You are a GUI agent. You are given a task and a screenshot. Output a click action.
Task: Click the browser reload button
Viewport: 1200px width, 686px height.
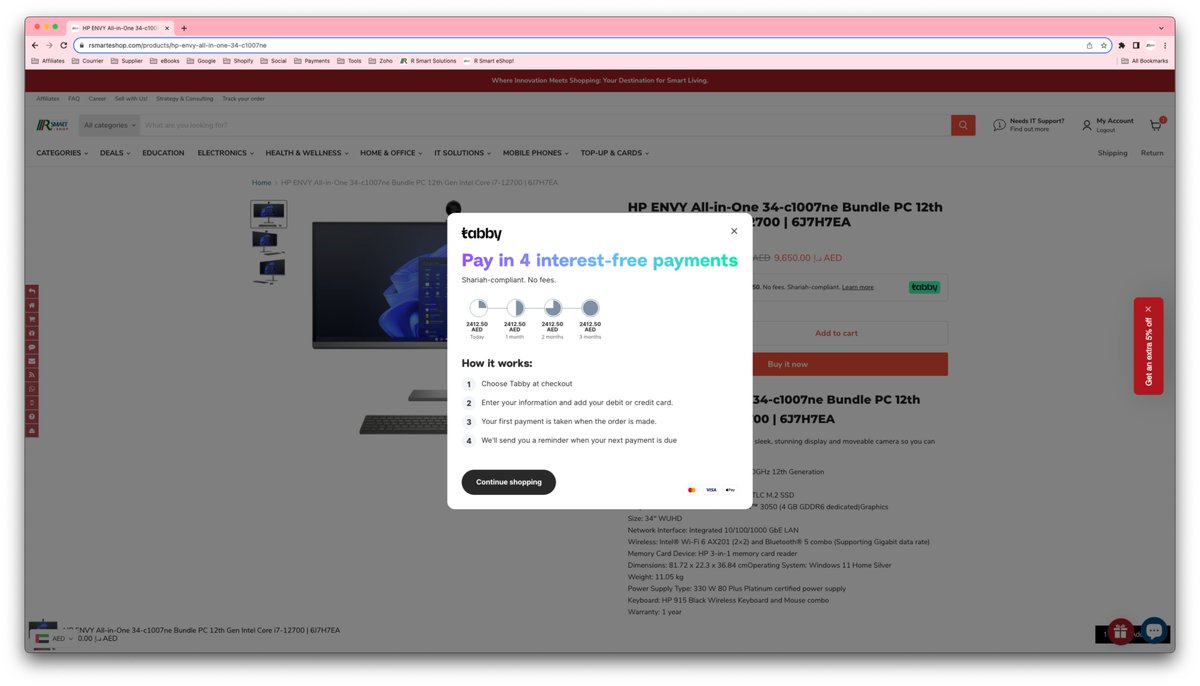point(64,45)
